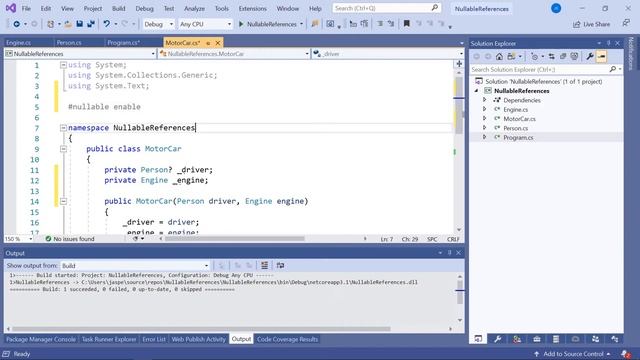The width and height of the screenshot is (640, 360).
Task: Click the Output panel horizontal scrollbar
Action: [201, 329]
